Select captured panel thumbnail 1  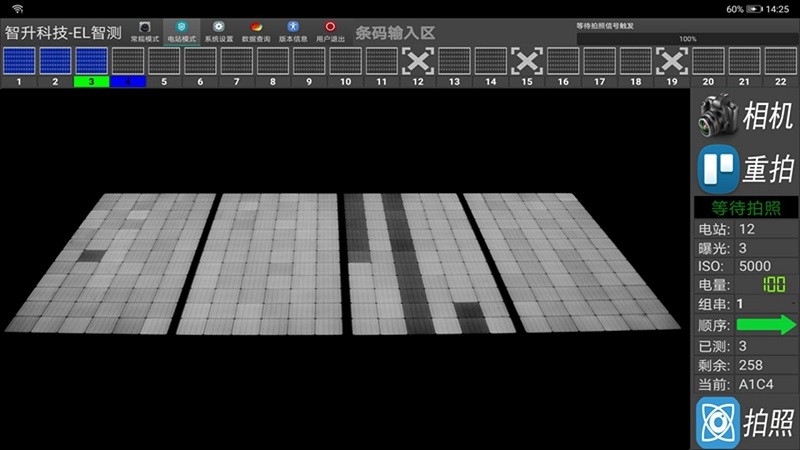19,62
